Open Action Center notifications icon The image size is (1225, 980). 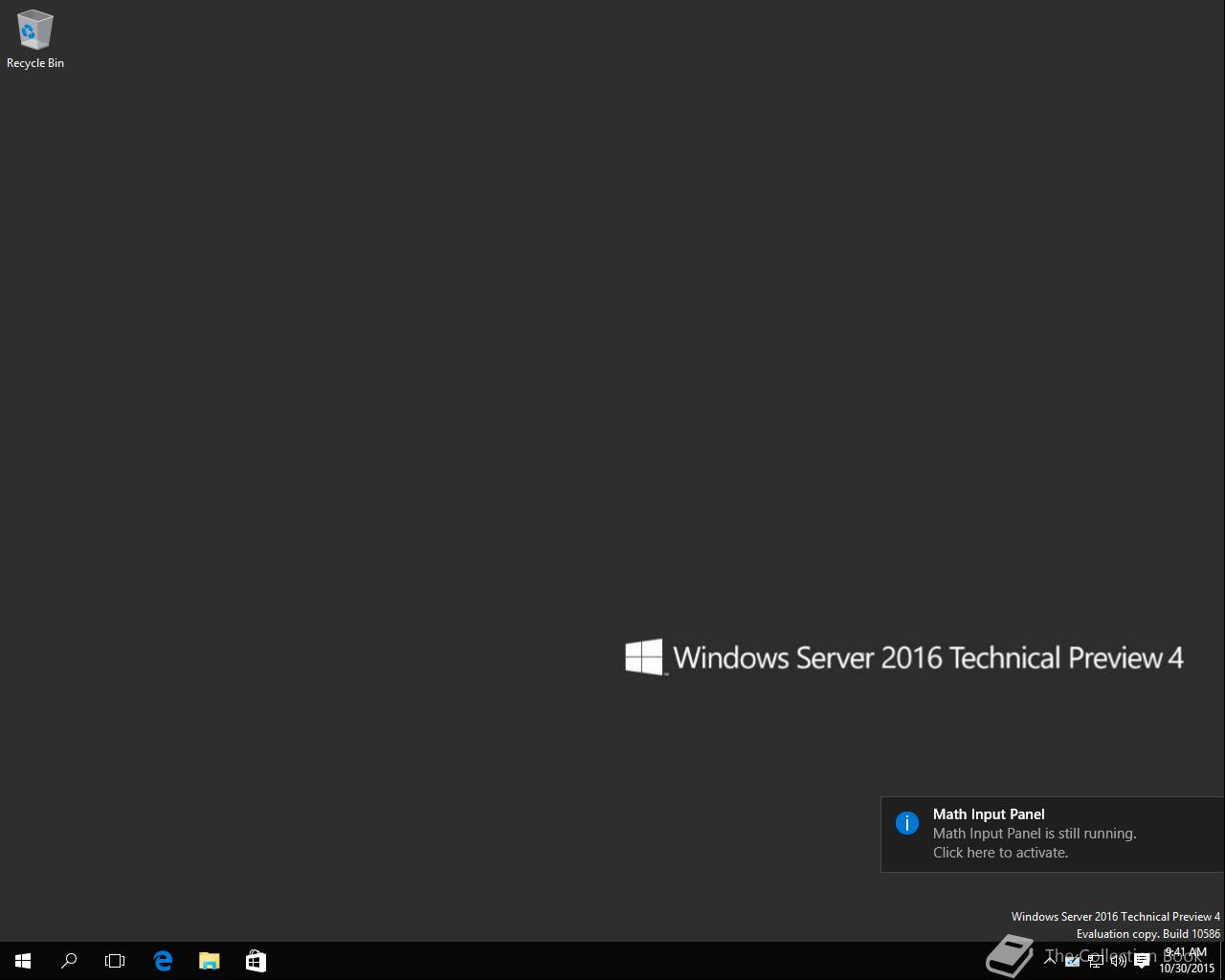[1142, 961]
